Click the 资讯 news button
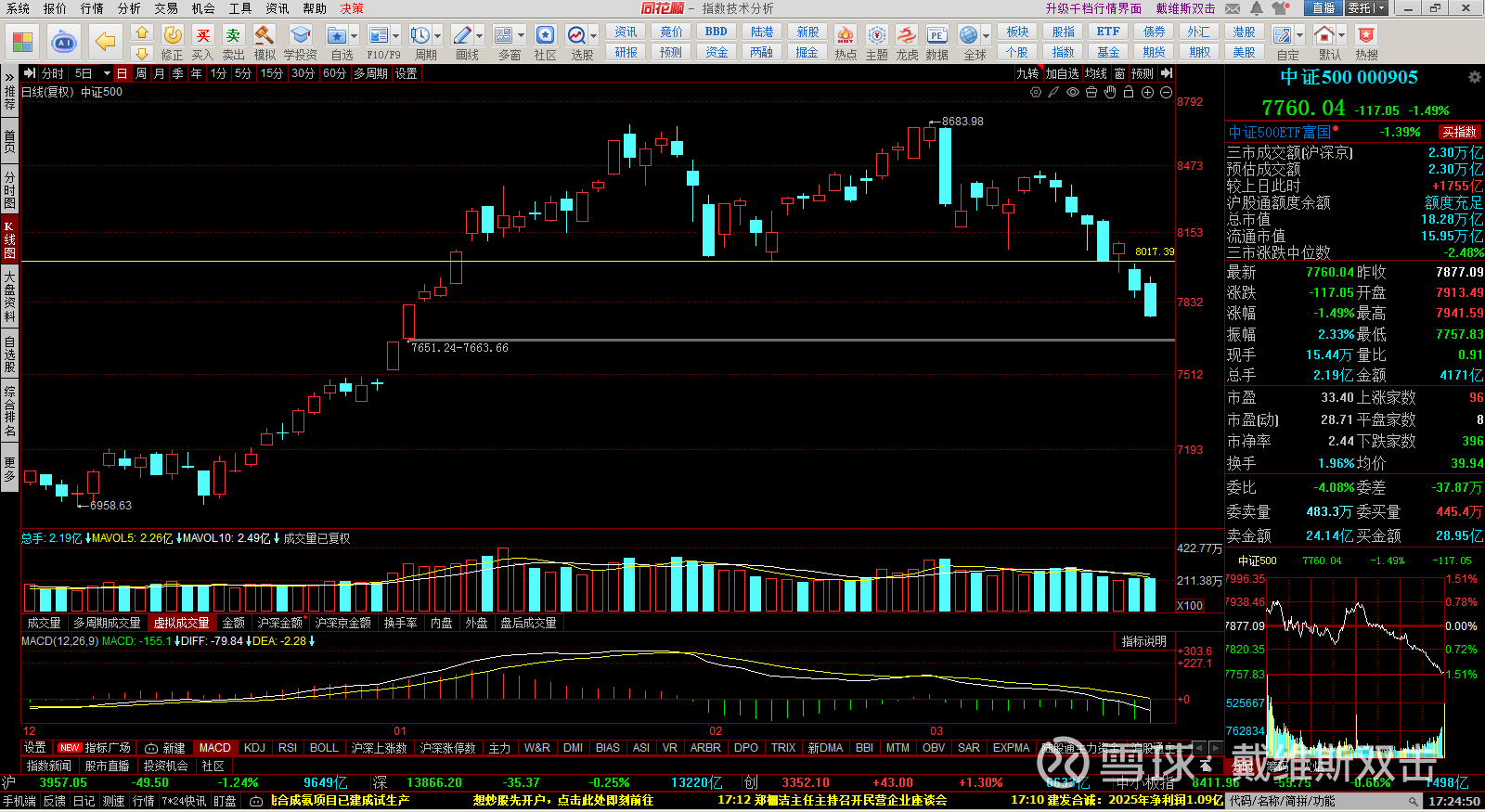Image resolution: width=1485 pixels, height=812 pixels. pos(626,32)
